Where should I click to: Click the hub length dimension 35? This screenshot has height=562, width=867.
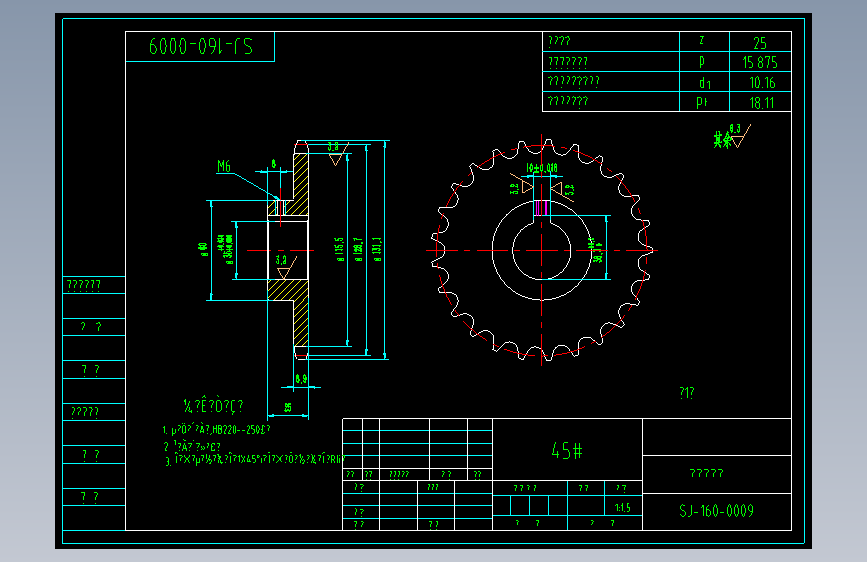point(288,408)
